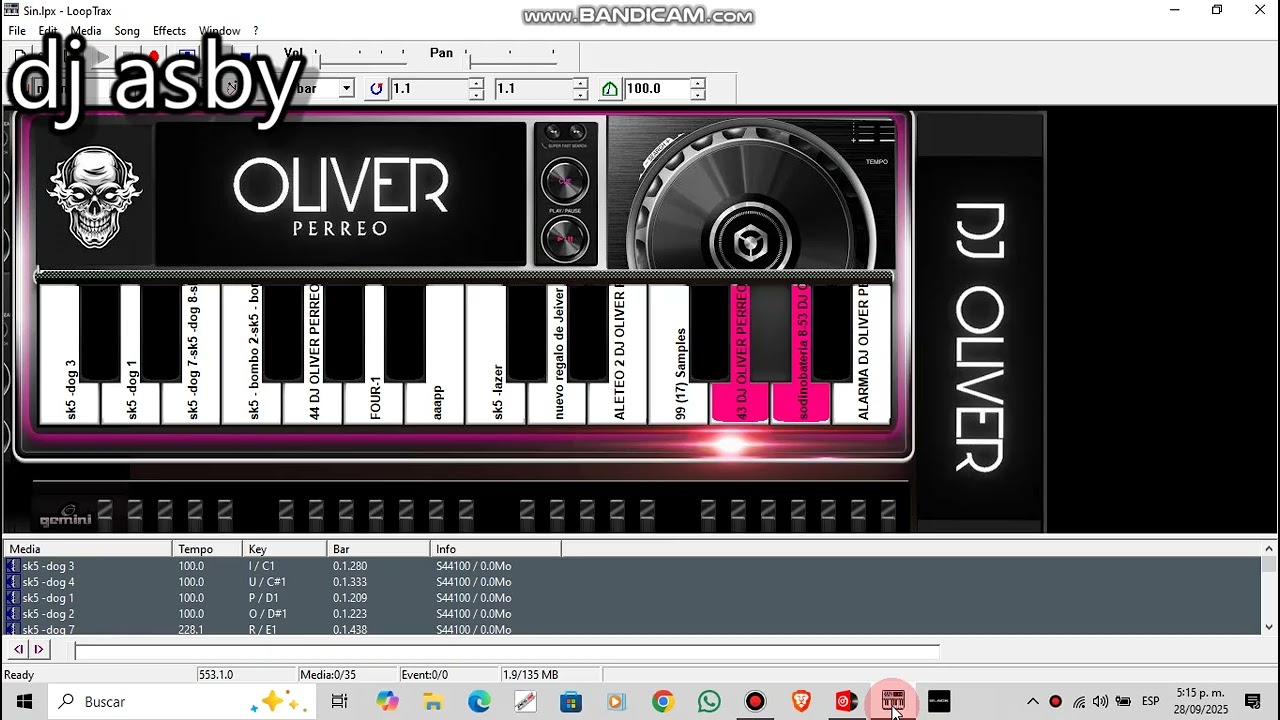
Task: Open the ? help menu
Action: (x=255, y=31)
